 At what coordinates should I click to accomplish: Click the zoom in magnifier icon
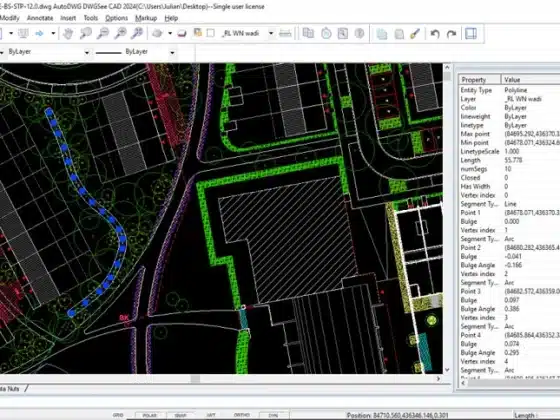[120, 34]
